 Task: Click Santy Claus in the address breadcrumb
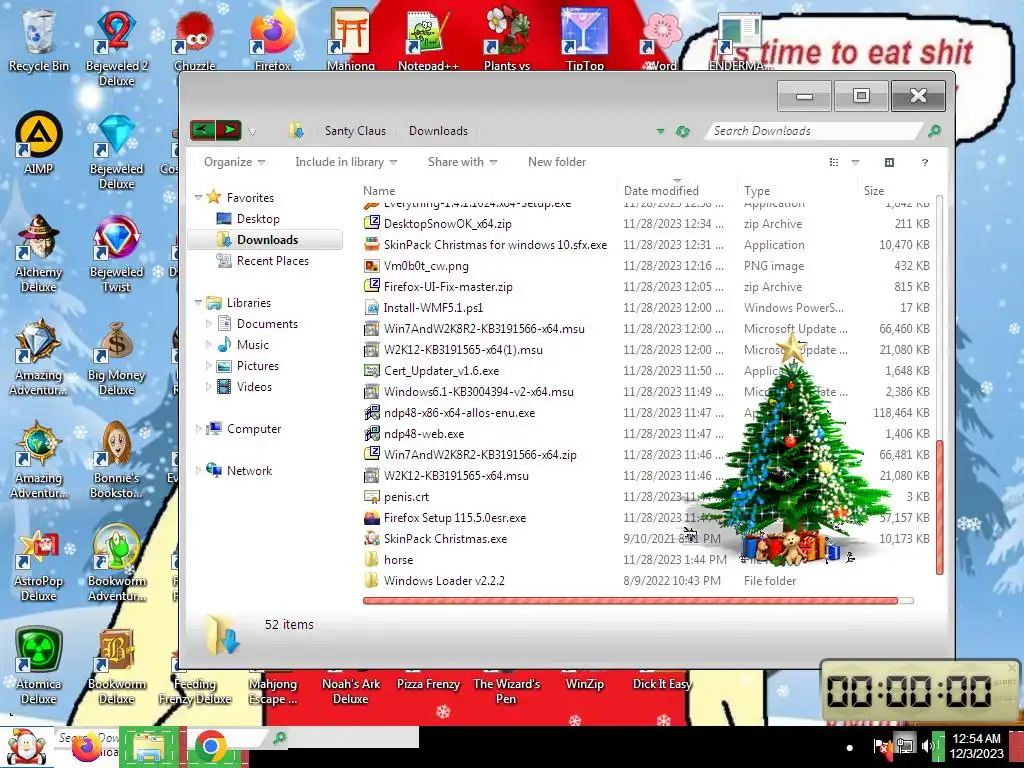(355, 131)
